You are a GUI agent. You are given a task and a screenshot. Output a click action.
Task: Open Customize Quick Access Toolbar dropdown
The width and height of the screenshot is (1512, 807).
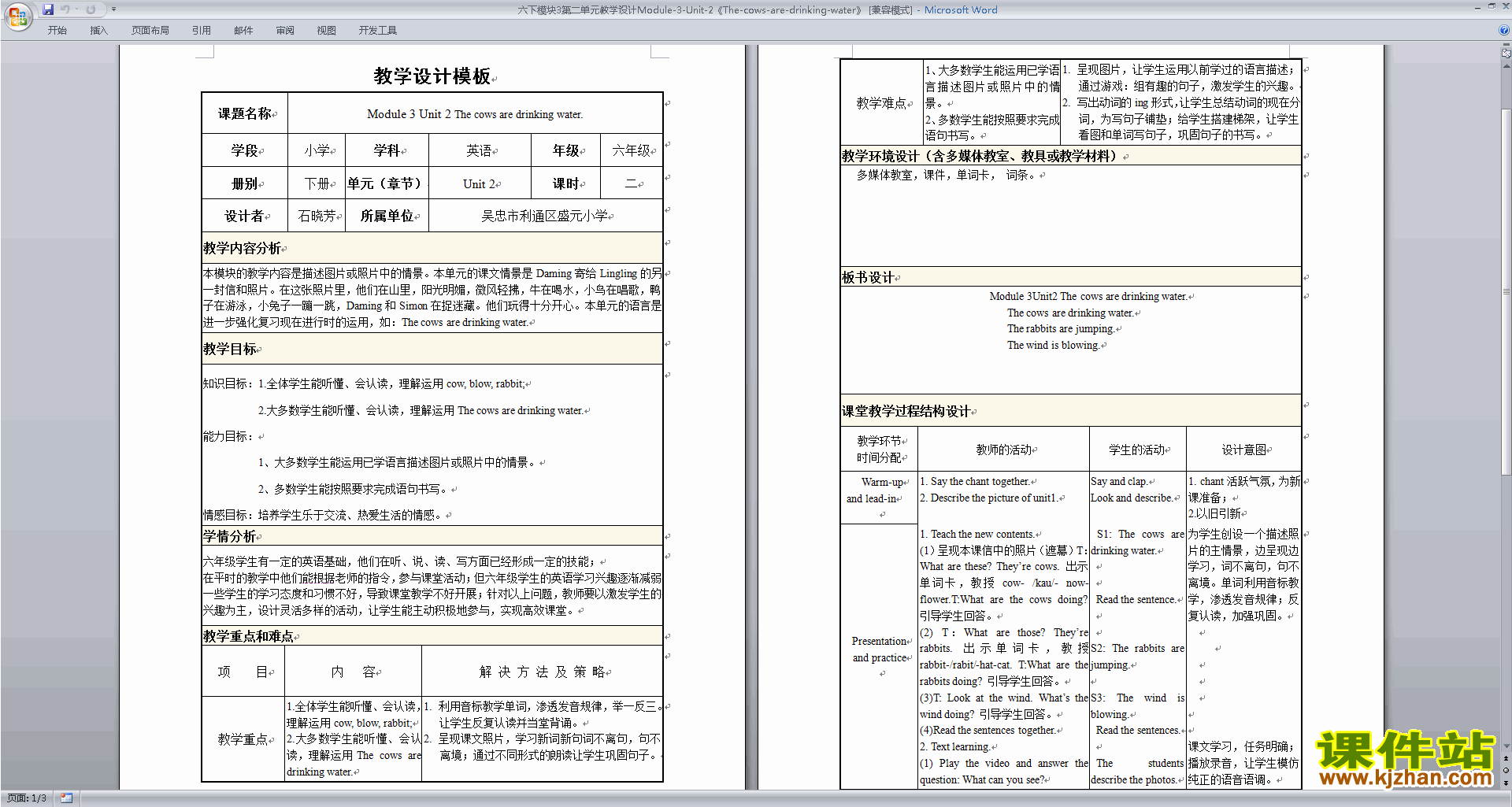click(x=113, y=9)
